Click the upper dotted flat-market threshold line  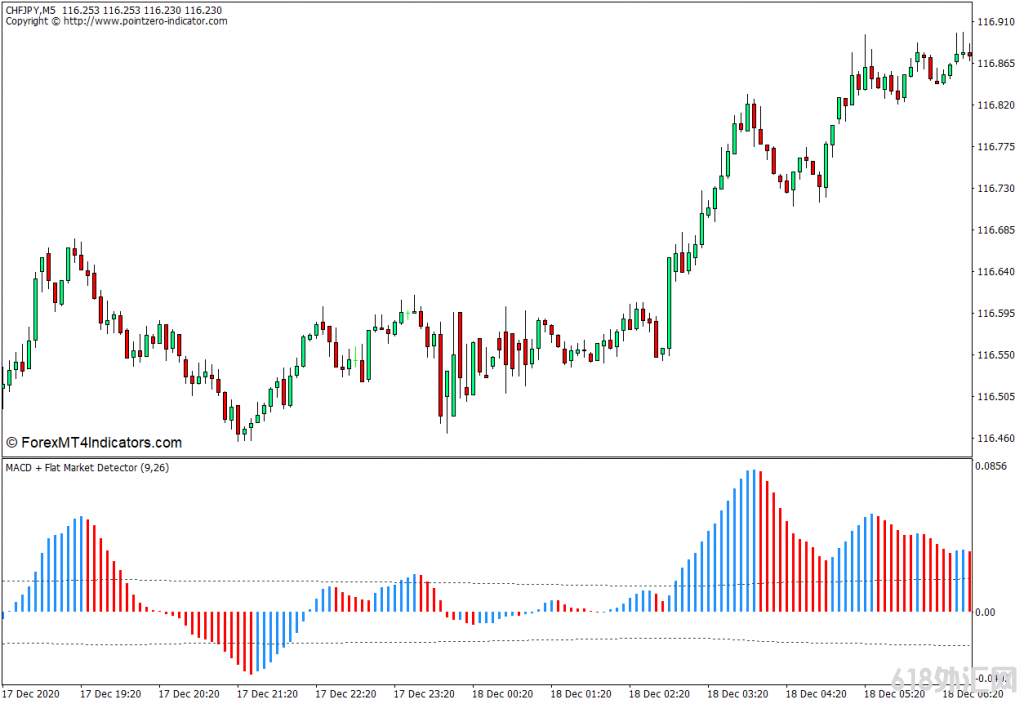500,582
